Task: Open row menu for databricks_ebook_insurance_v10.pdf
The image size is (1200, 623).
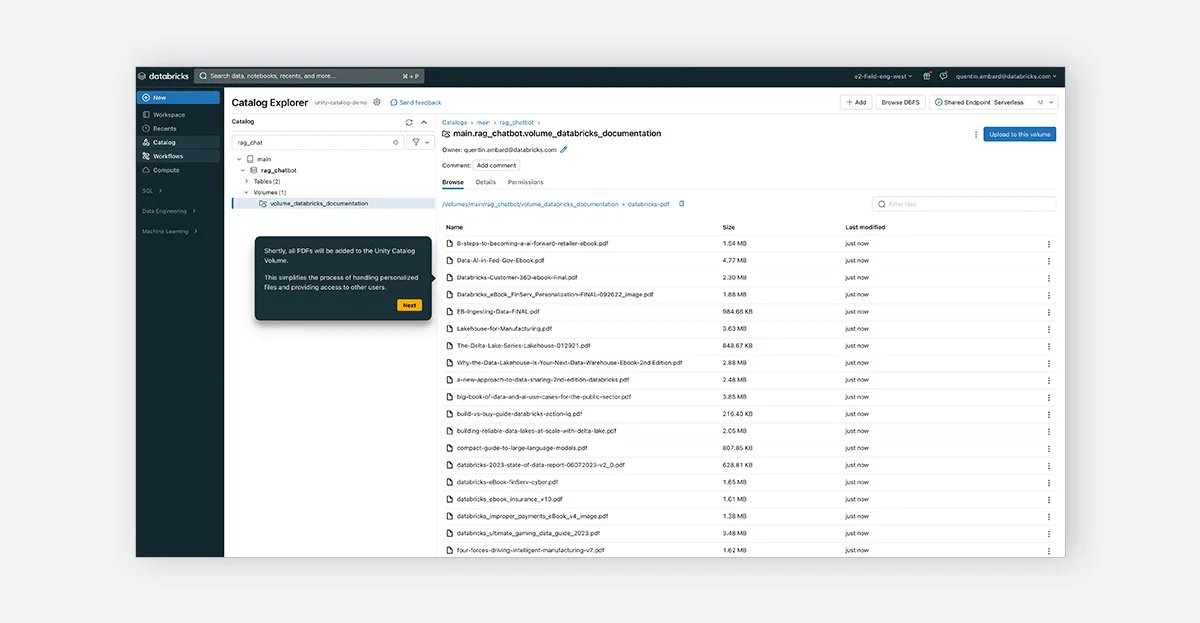Action: tap(1049, 499)
